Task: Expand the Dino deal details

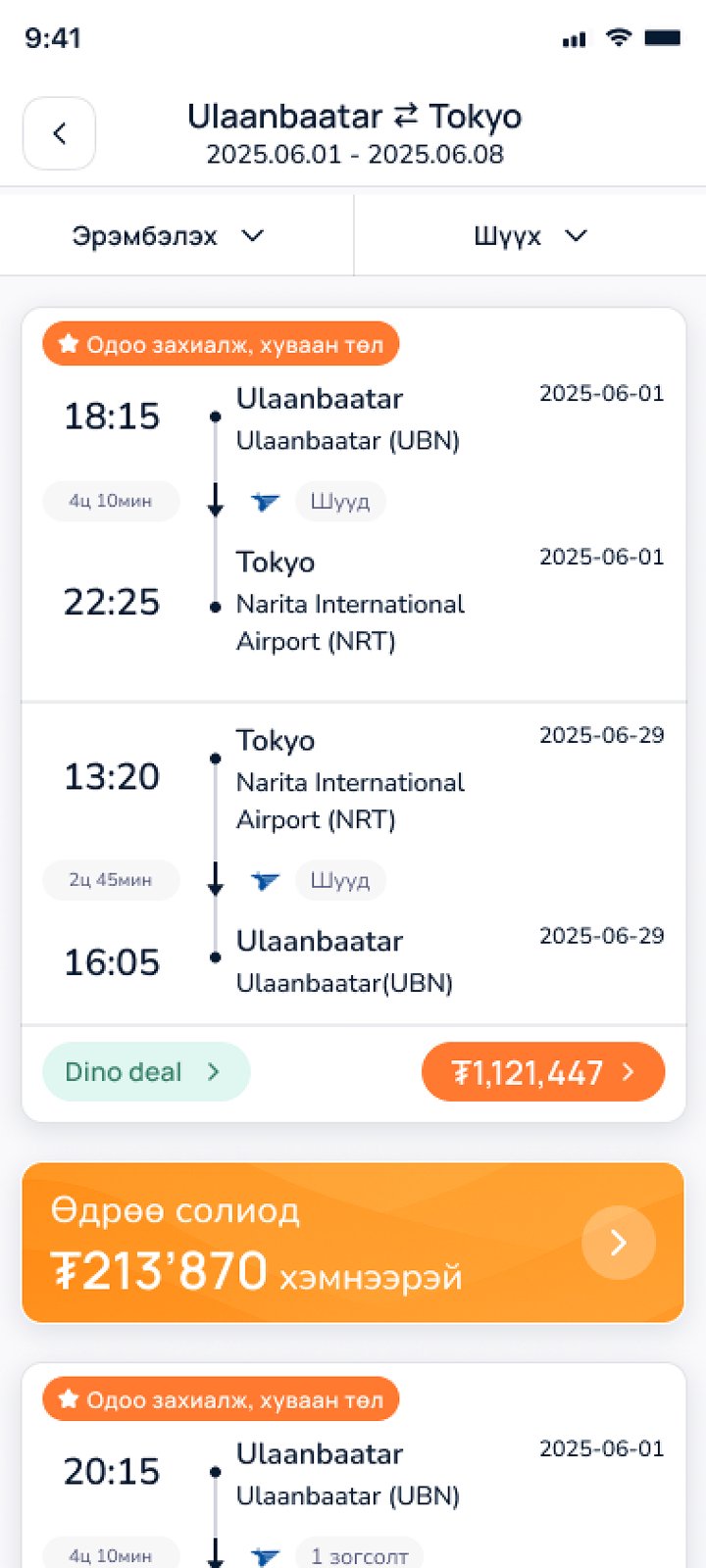Action: tap(146, 1072)
